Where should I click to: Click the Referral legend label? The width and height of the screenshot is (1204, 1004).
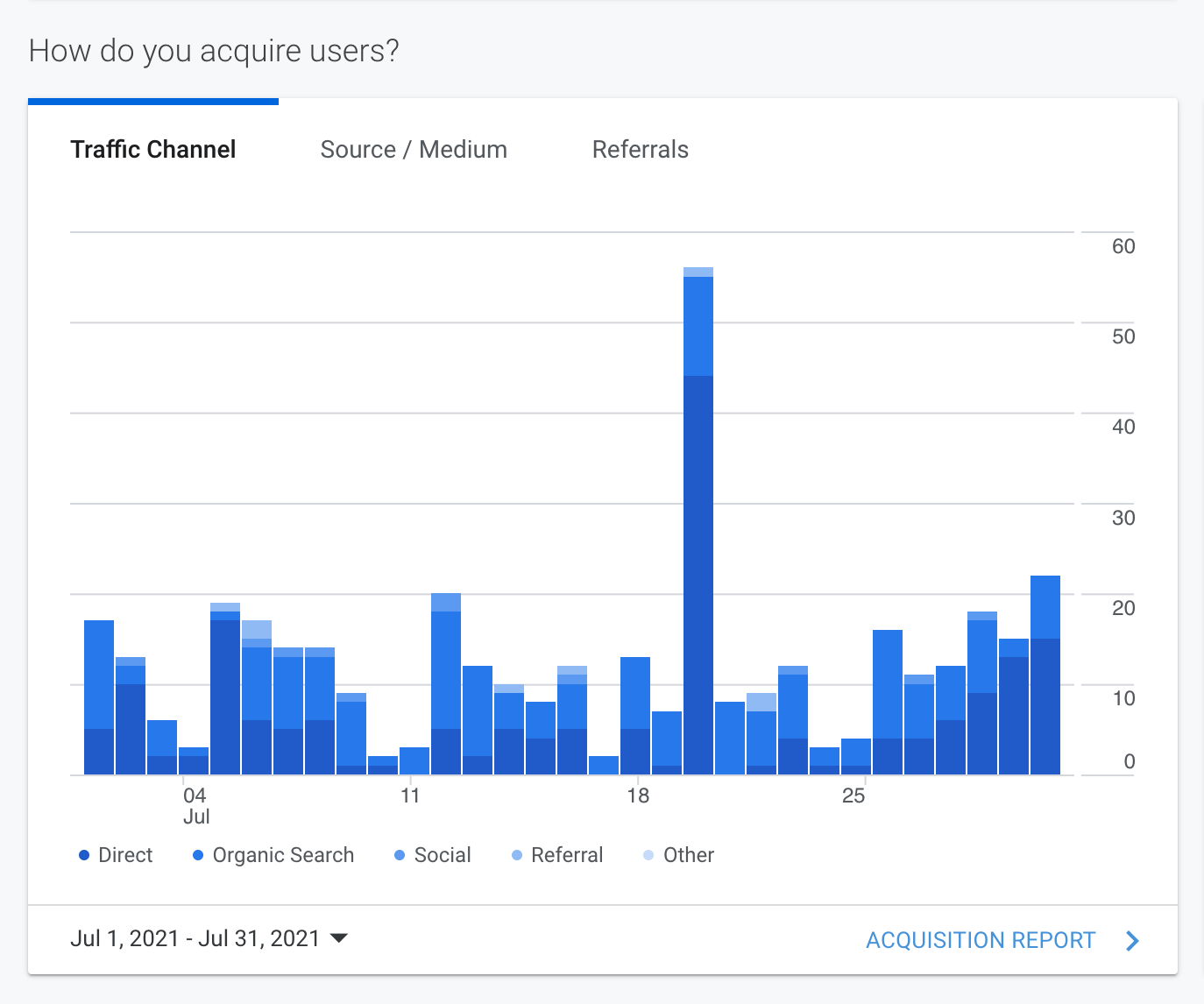(x=567, y=855)
